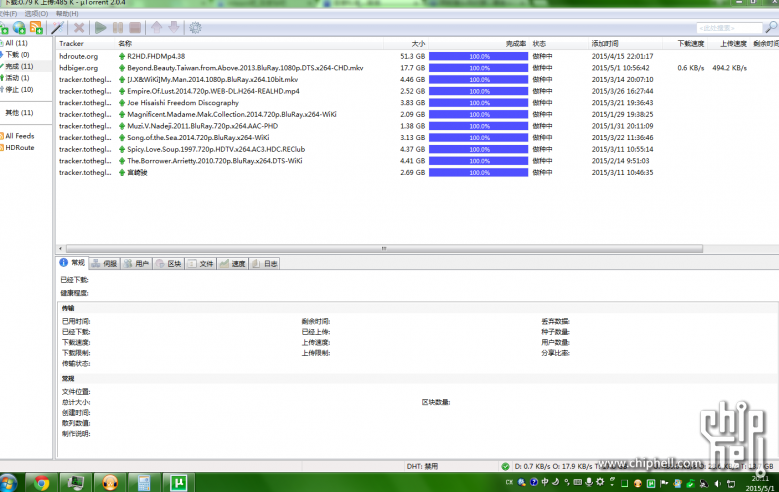Open preferences with the gear toolbar icon
This screenshot has height=492, width=779.
click(x=195, y=28)
